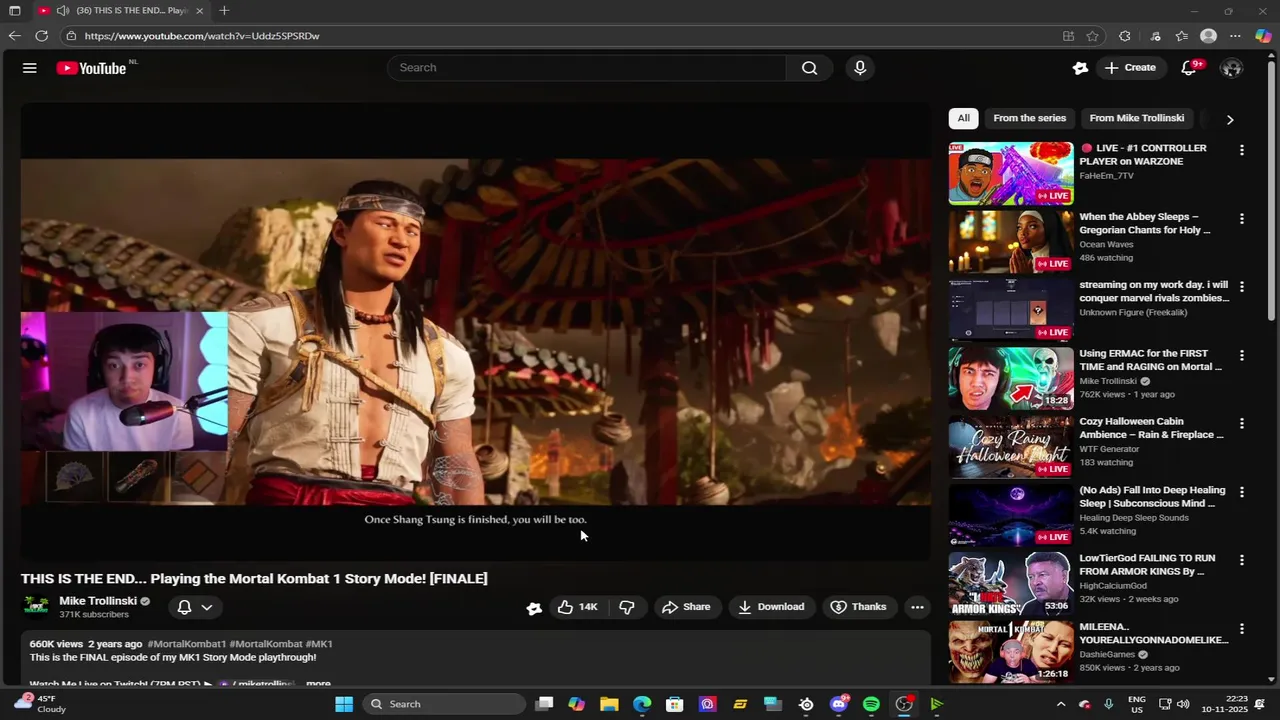1280x720 pixels.
Task: Mute the tab using the tab speaker icon
Action: 63,10
